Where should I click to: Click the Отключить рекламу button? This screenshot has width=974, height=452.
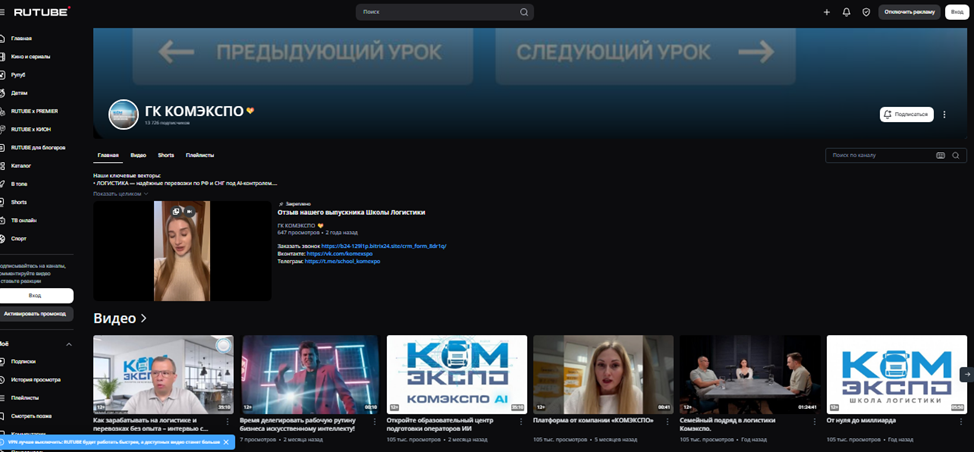(909, 12)
